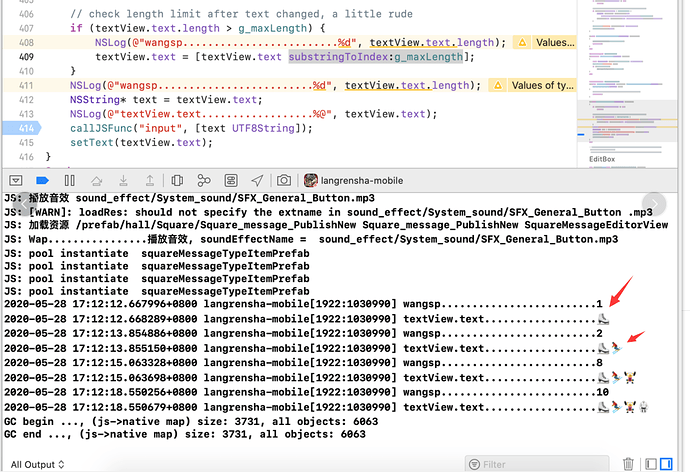The height and width of the screenshot is (472, 690).
Task: Click the first 'pool instantiate' console line
Action: (x=157, y=253)
